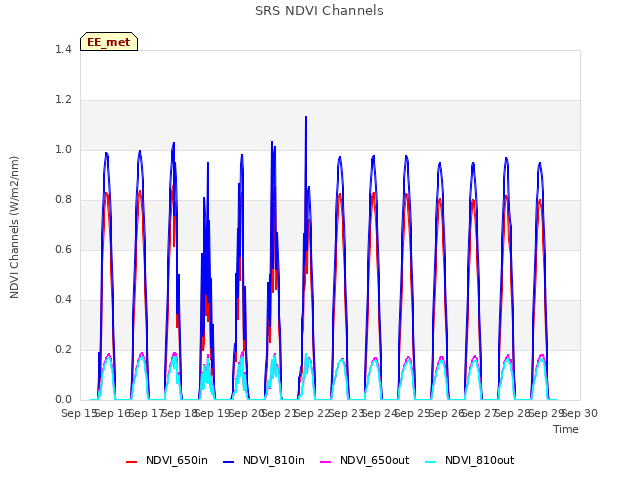Click the red NDVI_650in legend swatch

tap(131, 462)
